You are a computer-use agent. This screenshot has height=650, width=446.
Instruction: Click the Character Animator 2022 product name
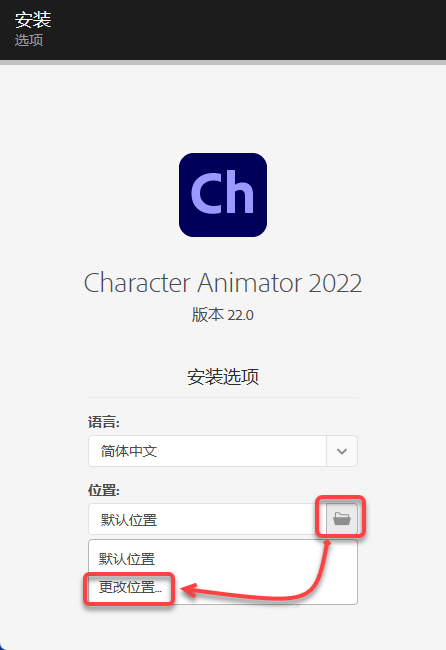point(223,283)
